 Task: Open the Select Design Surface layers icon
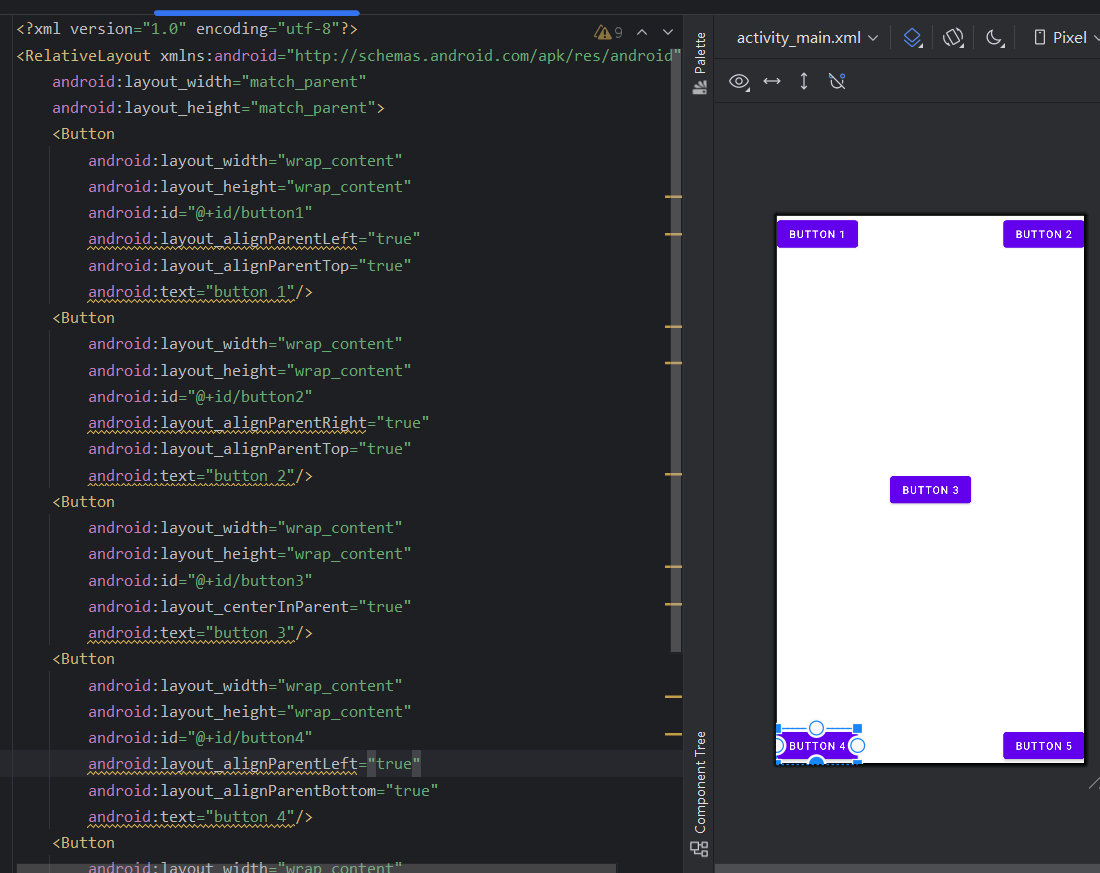point(911,38)
